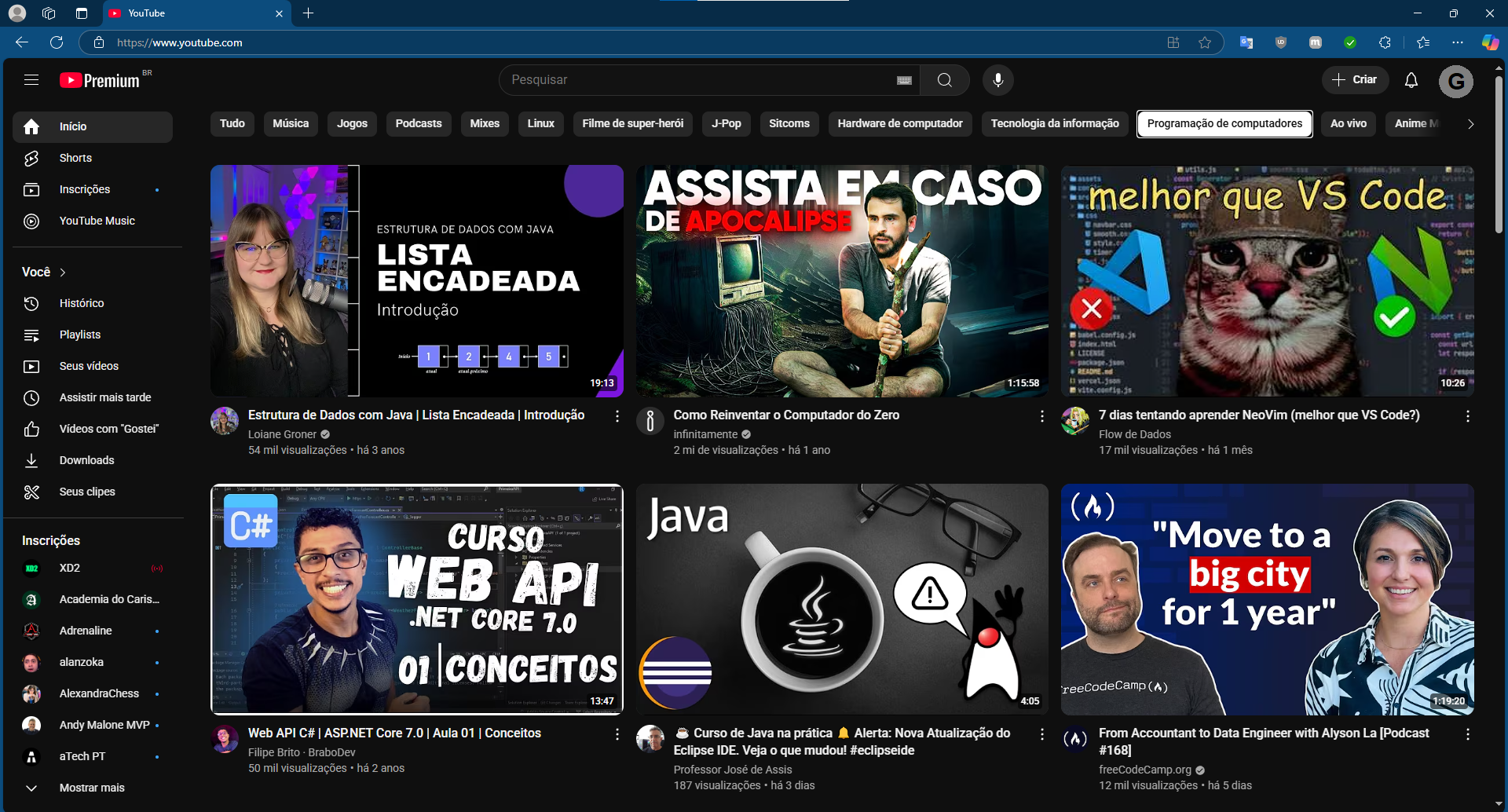Open Playlists in the sidebar
This screenshot has width=1508, height=812.
pyautogui.click(x=93, y=335)
